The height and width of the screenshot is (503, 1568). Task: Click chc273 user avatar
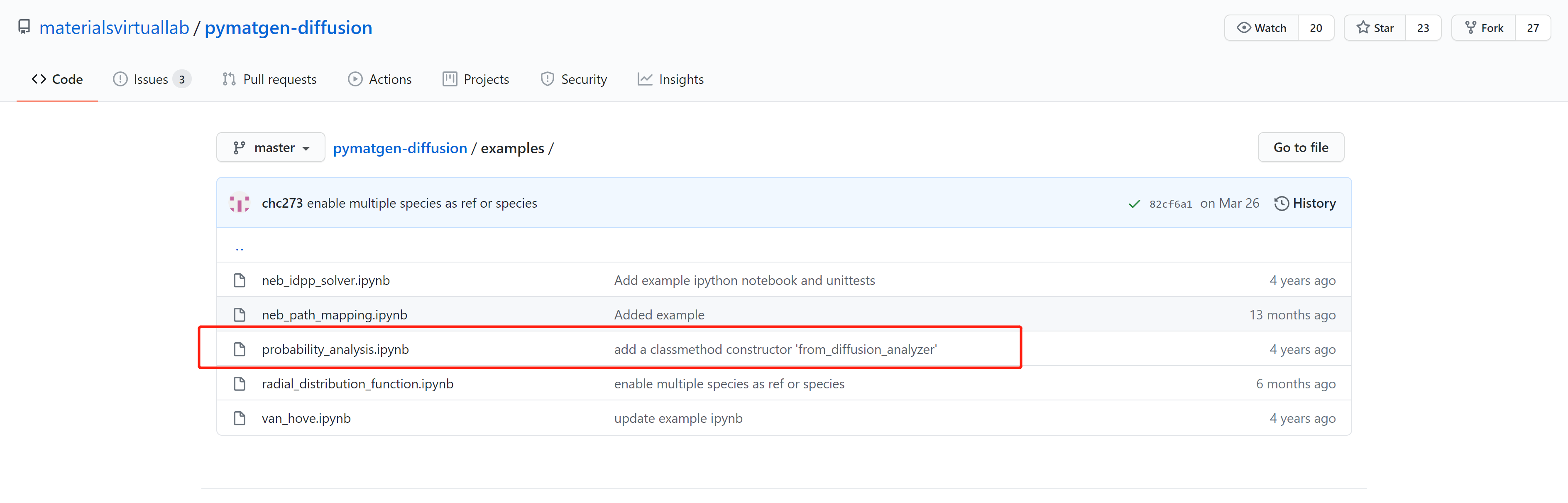point(239,203)
